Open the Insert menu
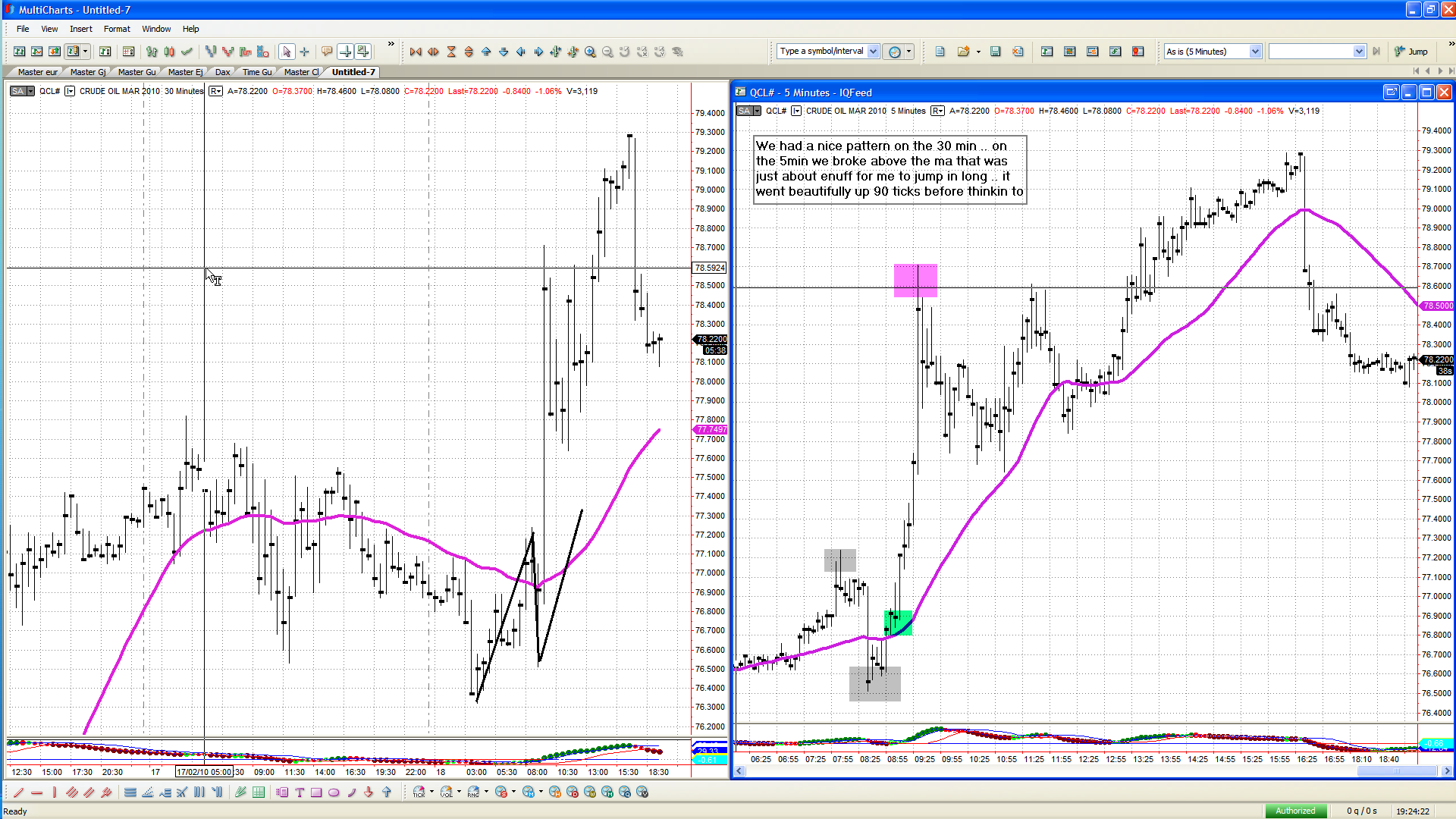 [x=81, y=29]
